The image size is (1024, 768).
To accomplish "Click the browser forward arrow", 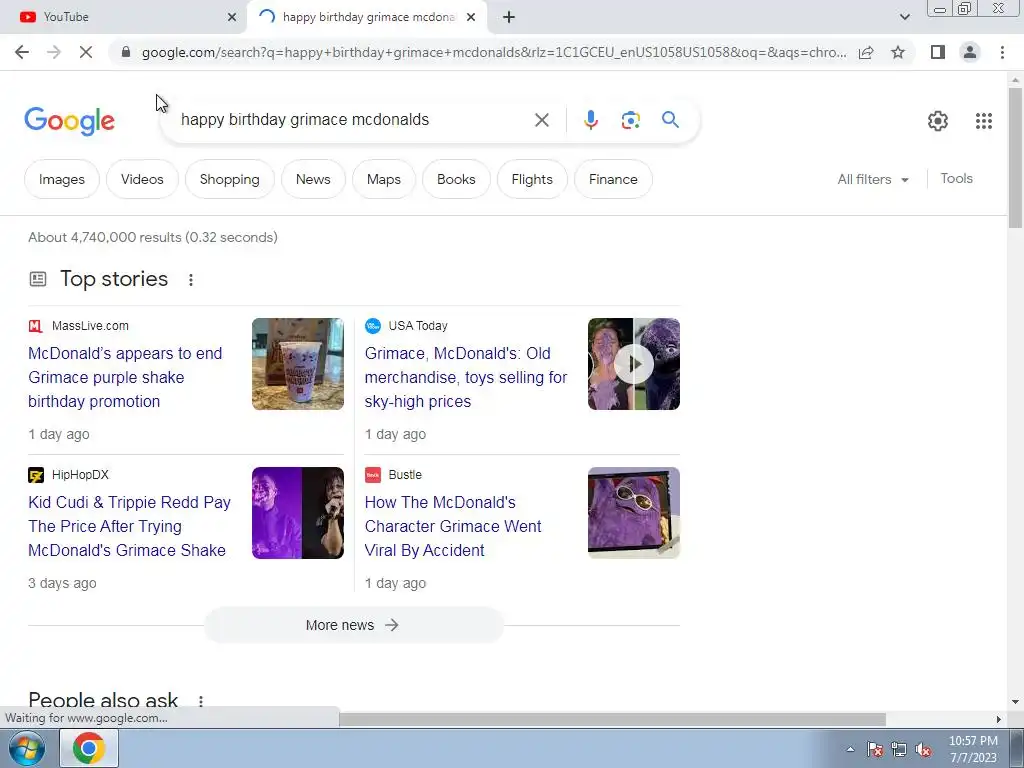I will 54,52.
